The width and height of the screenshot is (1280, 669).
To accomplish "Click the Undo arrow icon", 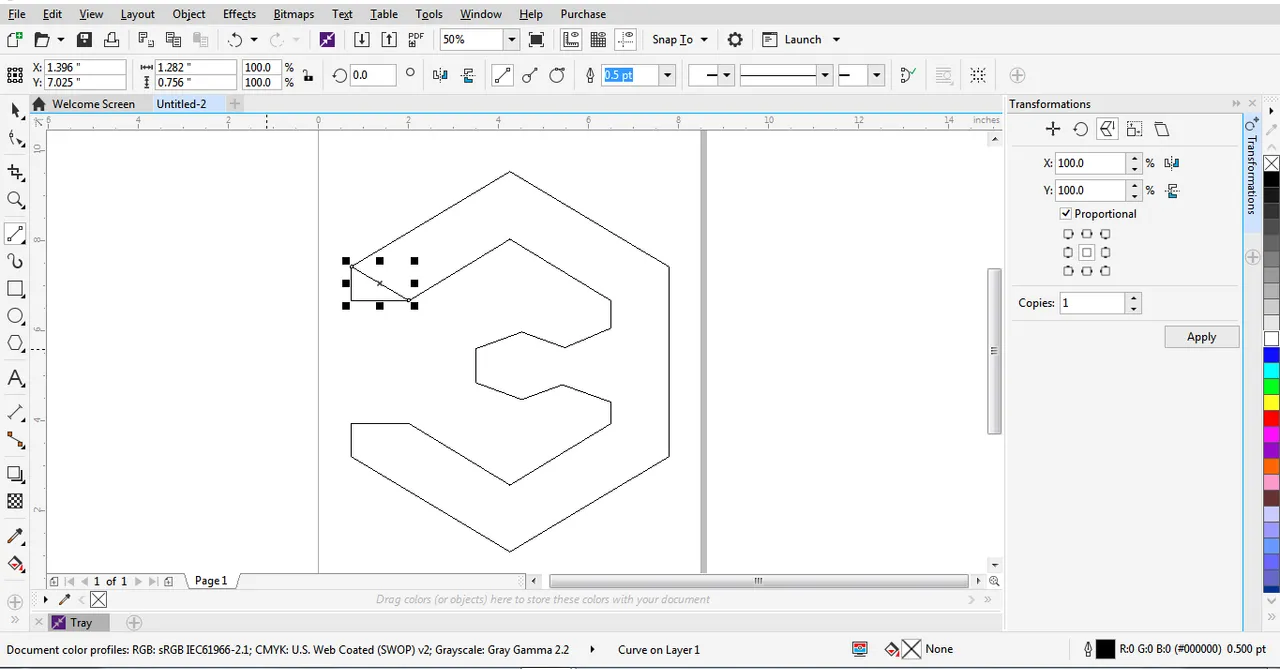I will coord(235,40).
